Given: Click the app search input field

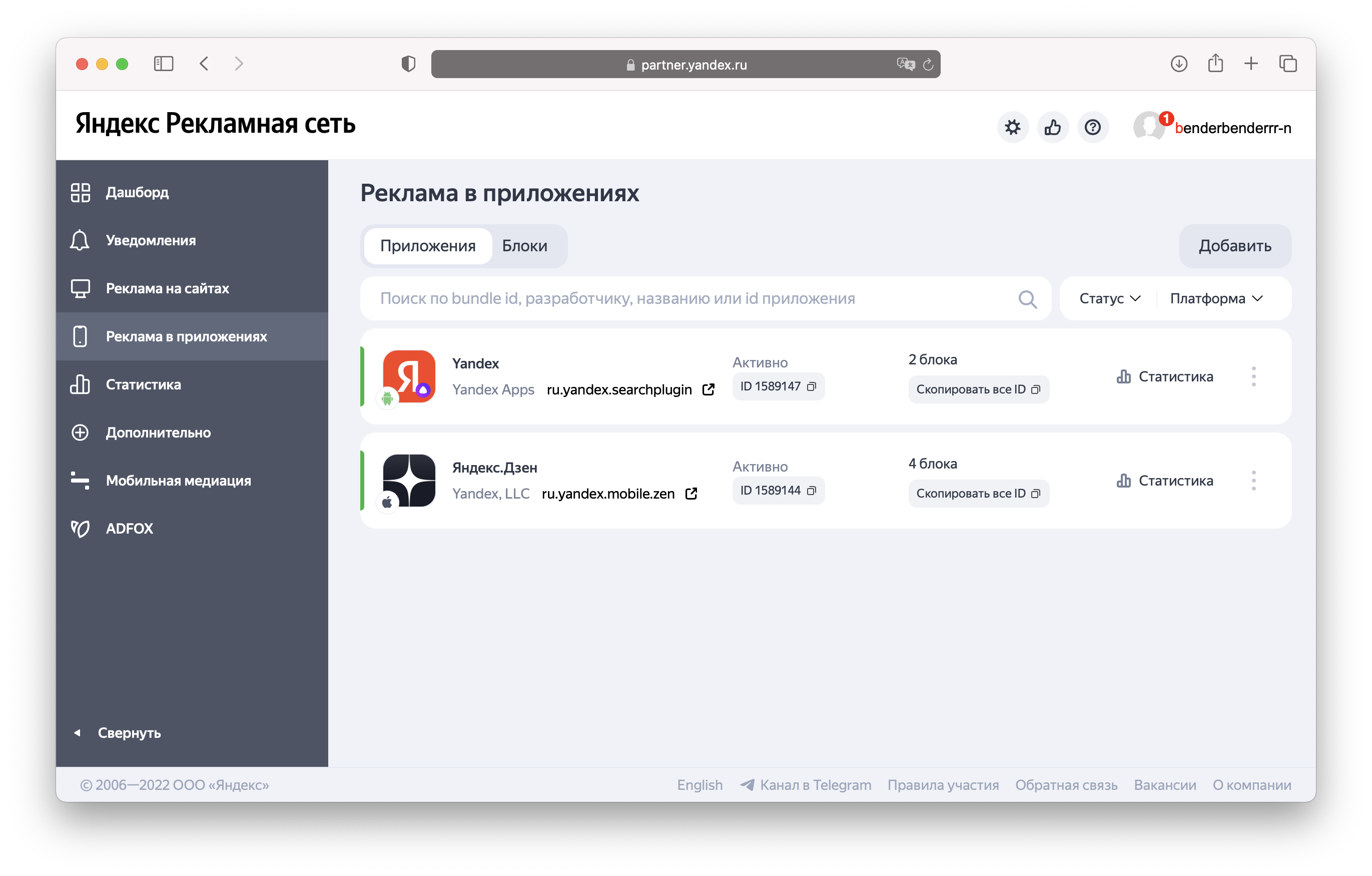Looking at the screenshot, I should pyautogui.click(x=683, y=299).
